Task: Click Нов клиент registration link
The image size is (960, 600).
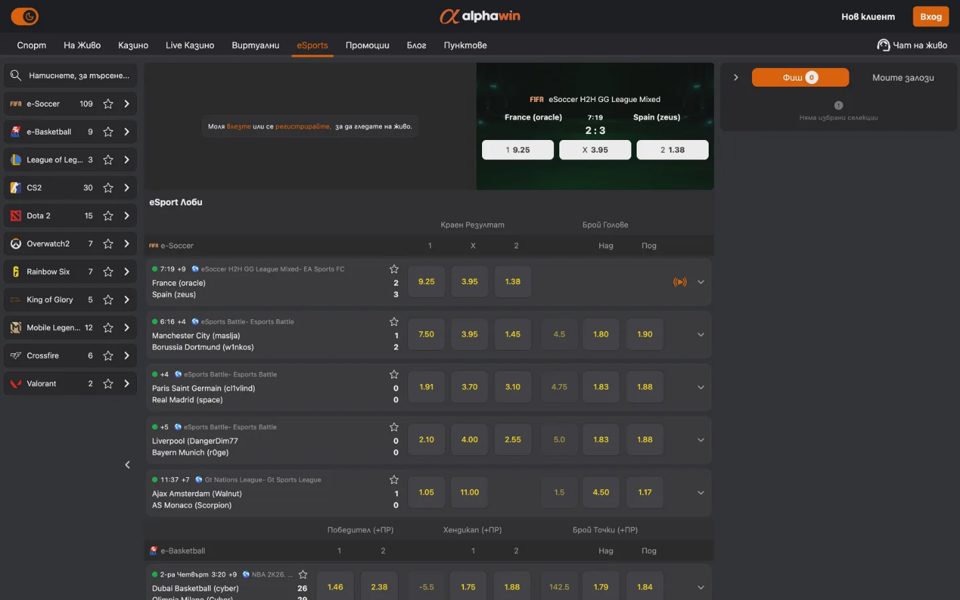Action: click(x=868, y=17)
